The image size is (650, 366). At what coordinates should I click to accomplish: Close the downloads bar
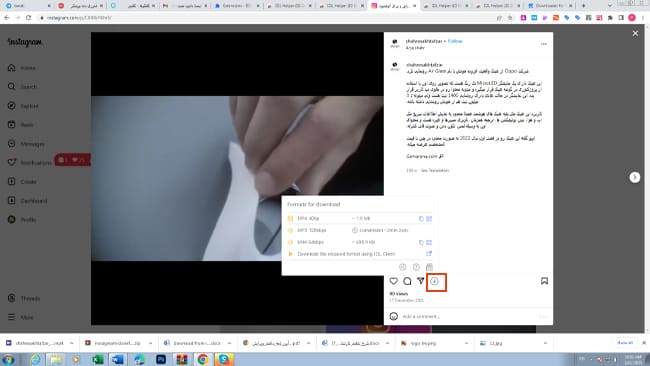(644, 343)
